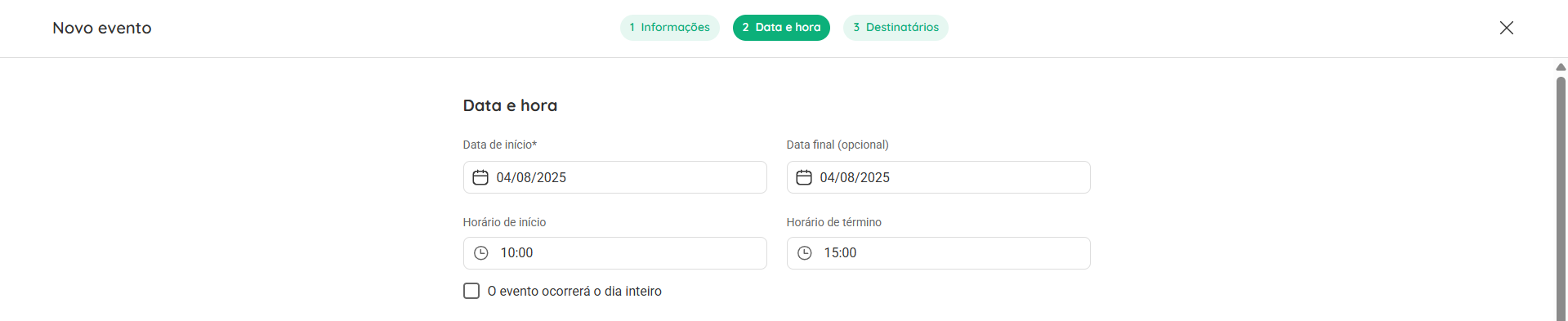Click the 'Data de início*' label

pyautogui.click(x=500, y=145)
